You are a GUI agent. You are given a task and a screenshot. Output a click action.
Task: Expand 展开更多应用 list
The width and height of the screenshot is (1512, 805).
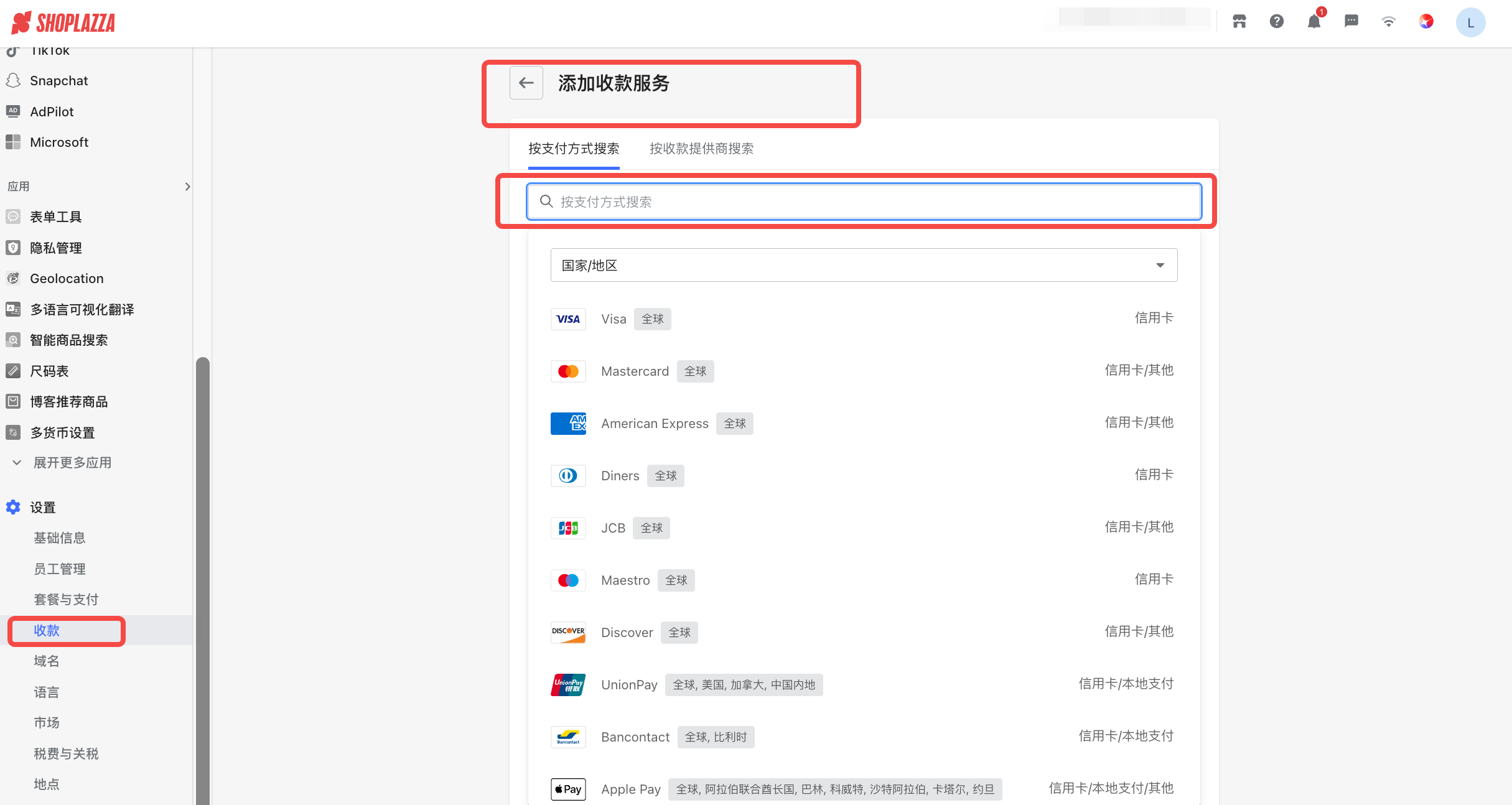coord(72,463)
